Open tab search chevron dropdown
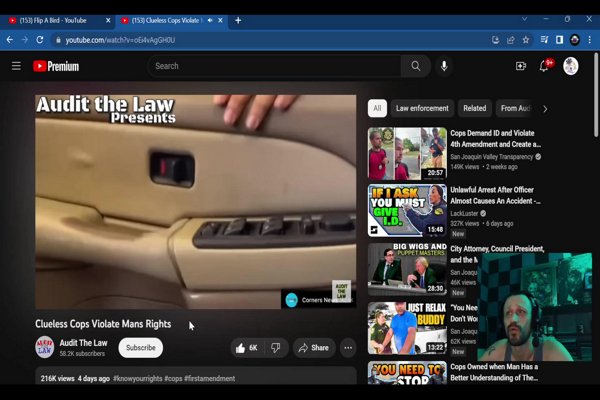600x400 pixels. coord(525,19)
